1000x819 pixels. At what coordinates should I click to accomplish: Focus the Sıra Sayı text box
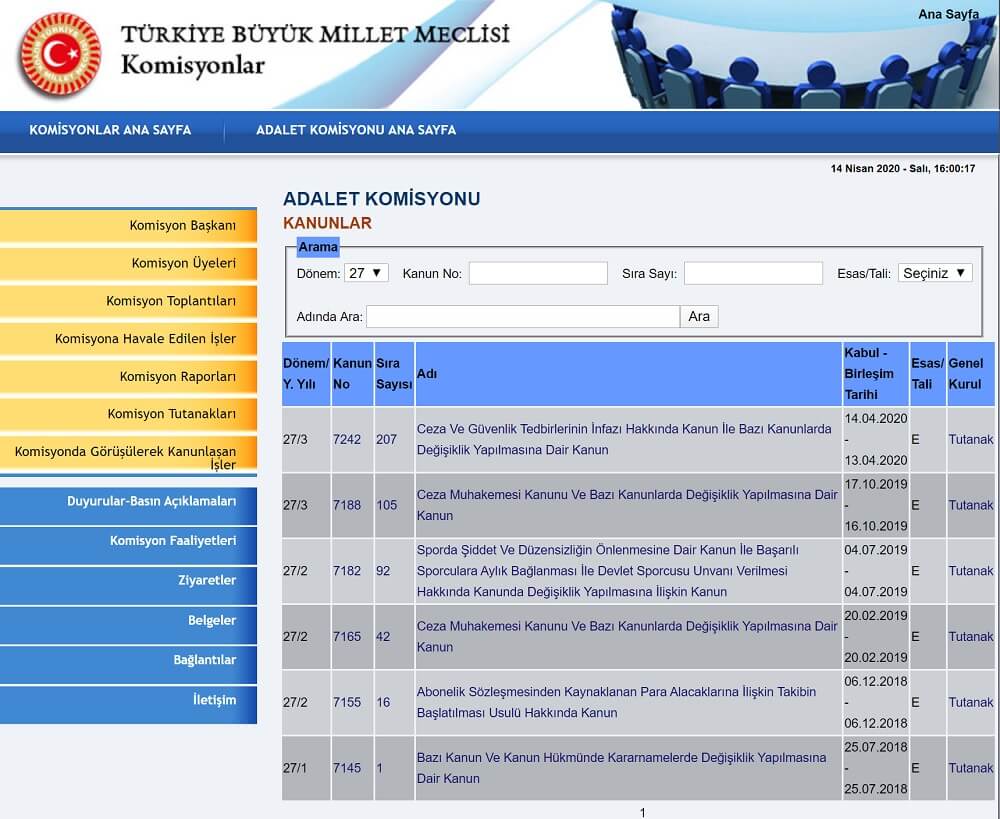click(753, 273)
